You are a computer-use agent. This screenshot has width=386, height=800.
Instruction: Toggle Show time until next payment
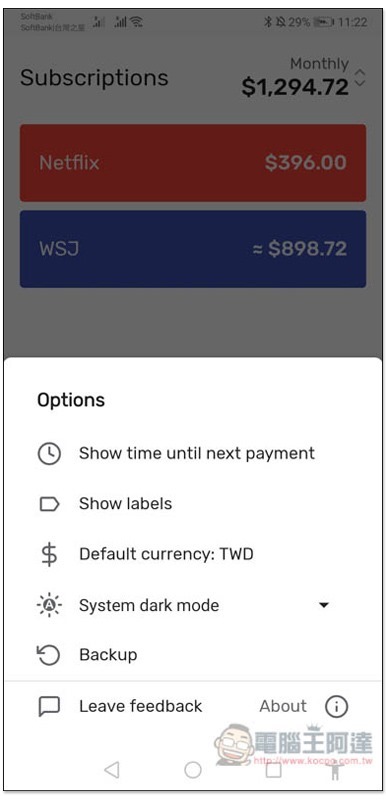[197, 453]
